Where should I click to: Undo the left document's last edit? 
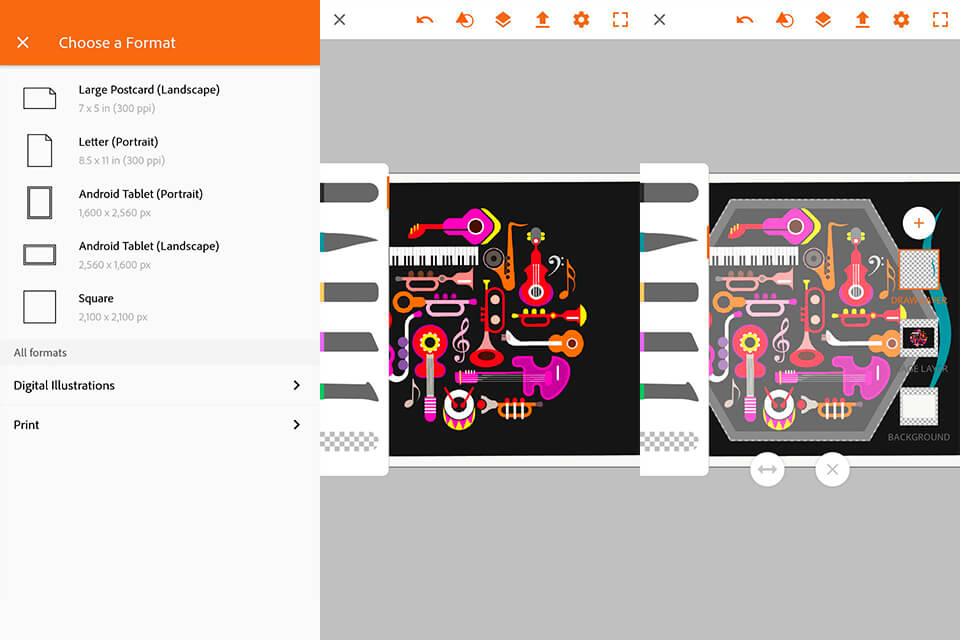point(424,19)
